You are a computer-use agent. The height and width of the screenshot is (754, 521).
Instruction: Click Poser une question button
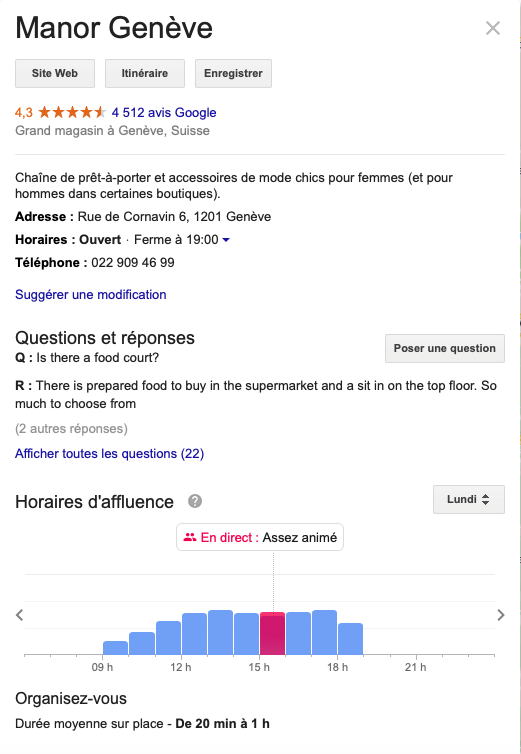pyautogui.click(x=445, y=348)
